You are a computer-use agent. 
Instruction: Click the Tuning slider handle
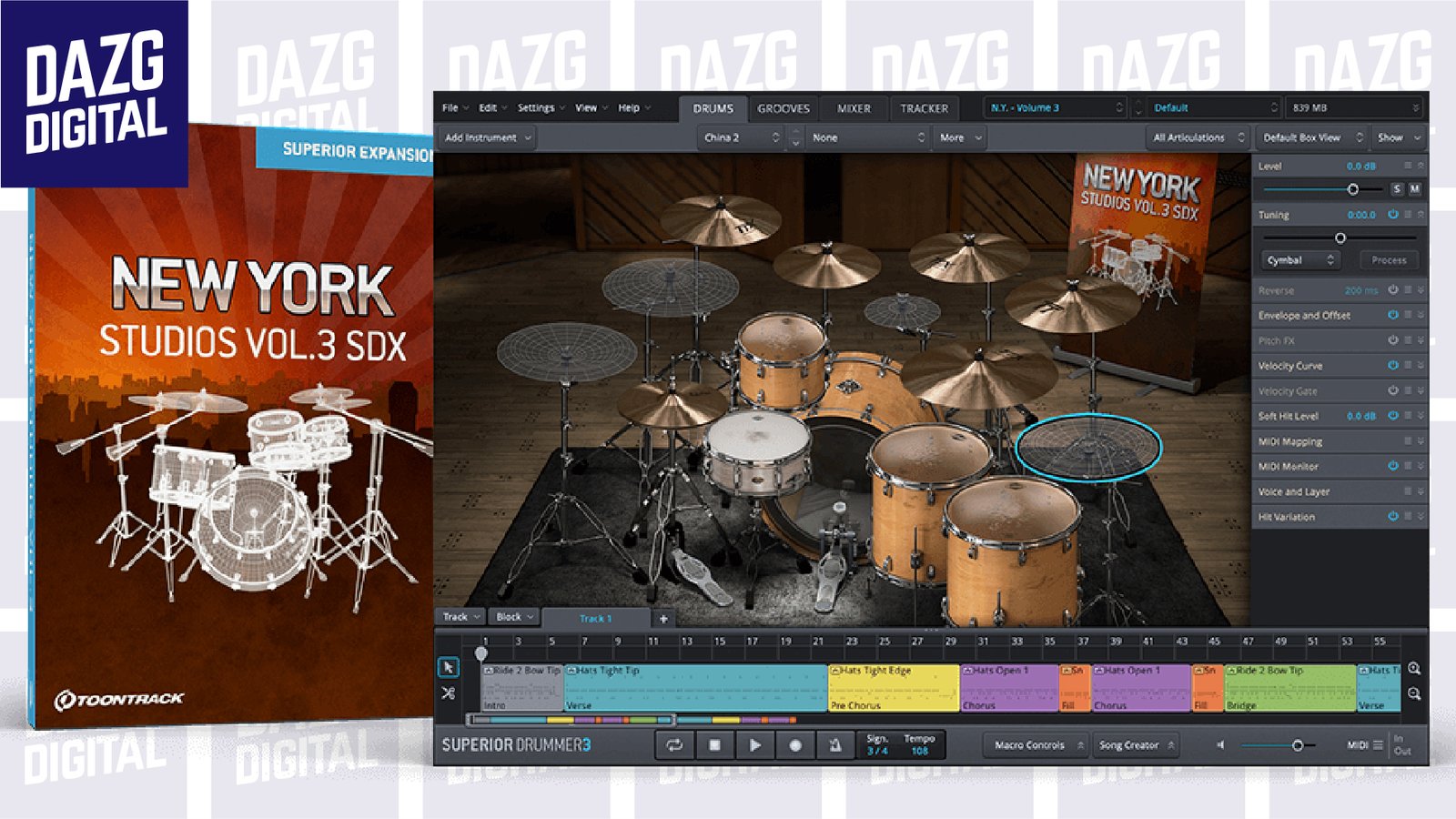click(1340, 238)
